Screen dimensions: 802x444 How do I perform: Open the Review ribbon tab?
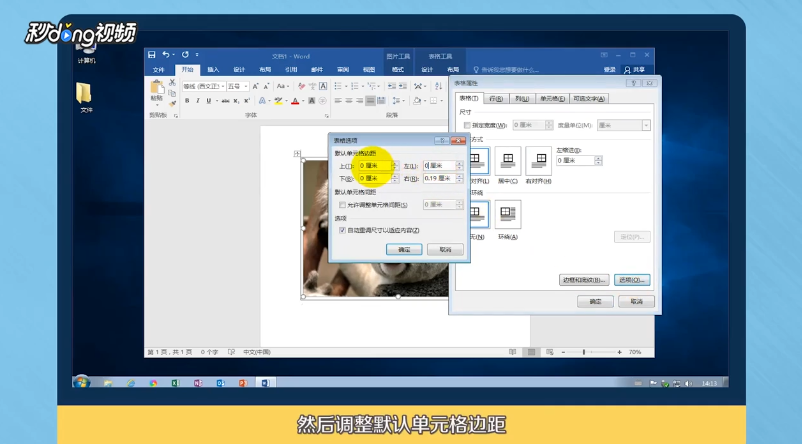[x=343, y=70]
